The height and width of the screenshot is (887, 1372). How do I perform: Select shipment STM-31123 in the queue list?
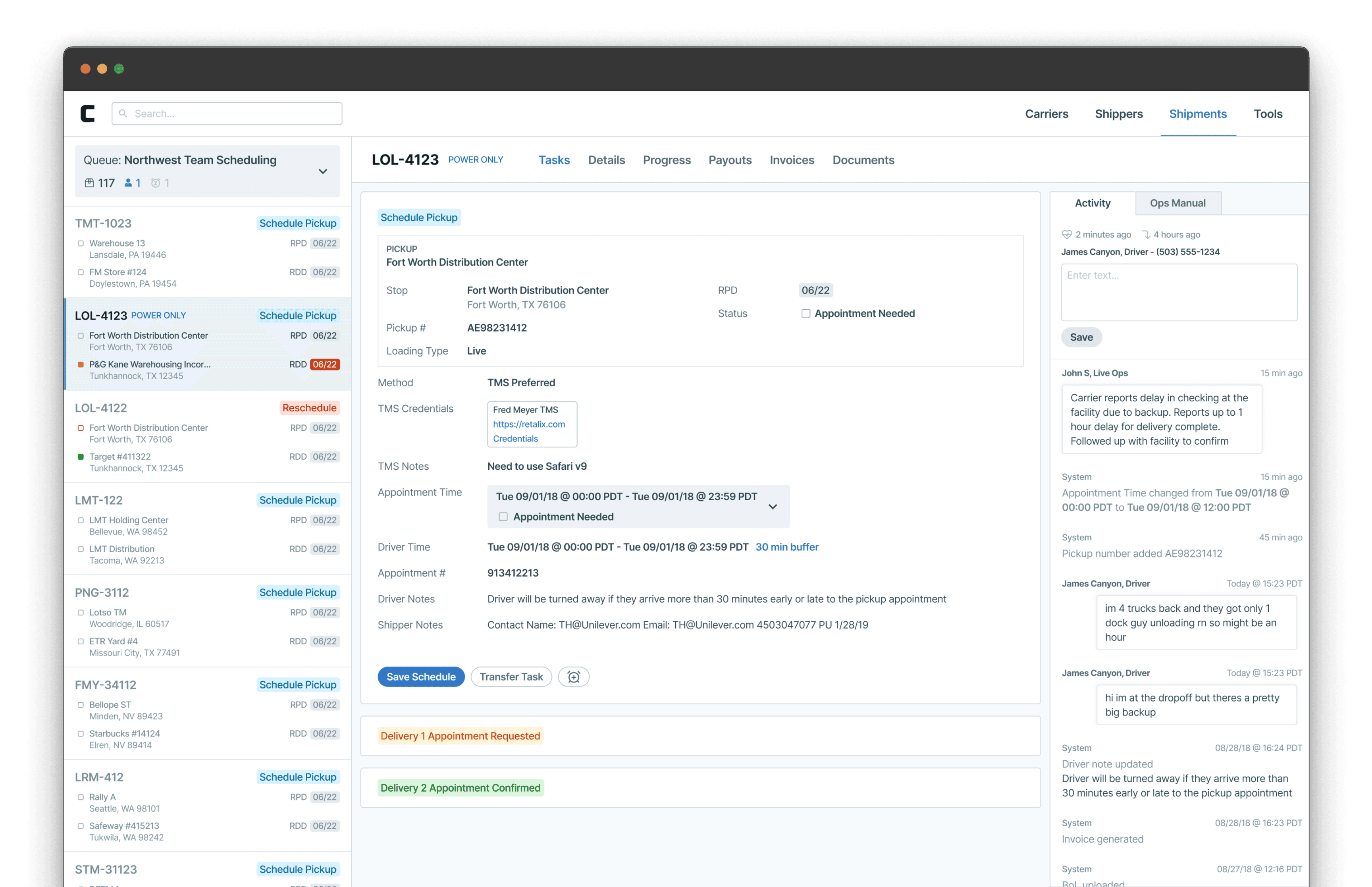coord(207,870)
